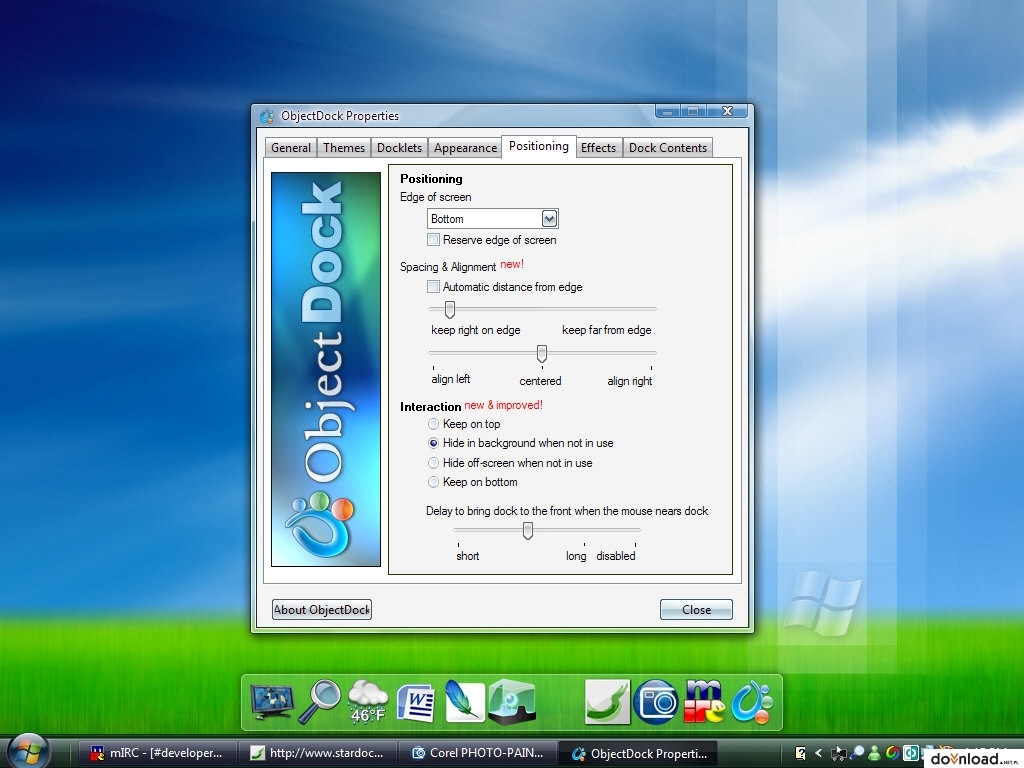Image resolution: width=1024 pixels, height=768 pixels.
Task: Select the Positioning tab
Action: tap(539, 146)
